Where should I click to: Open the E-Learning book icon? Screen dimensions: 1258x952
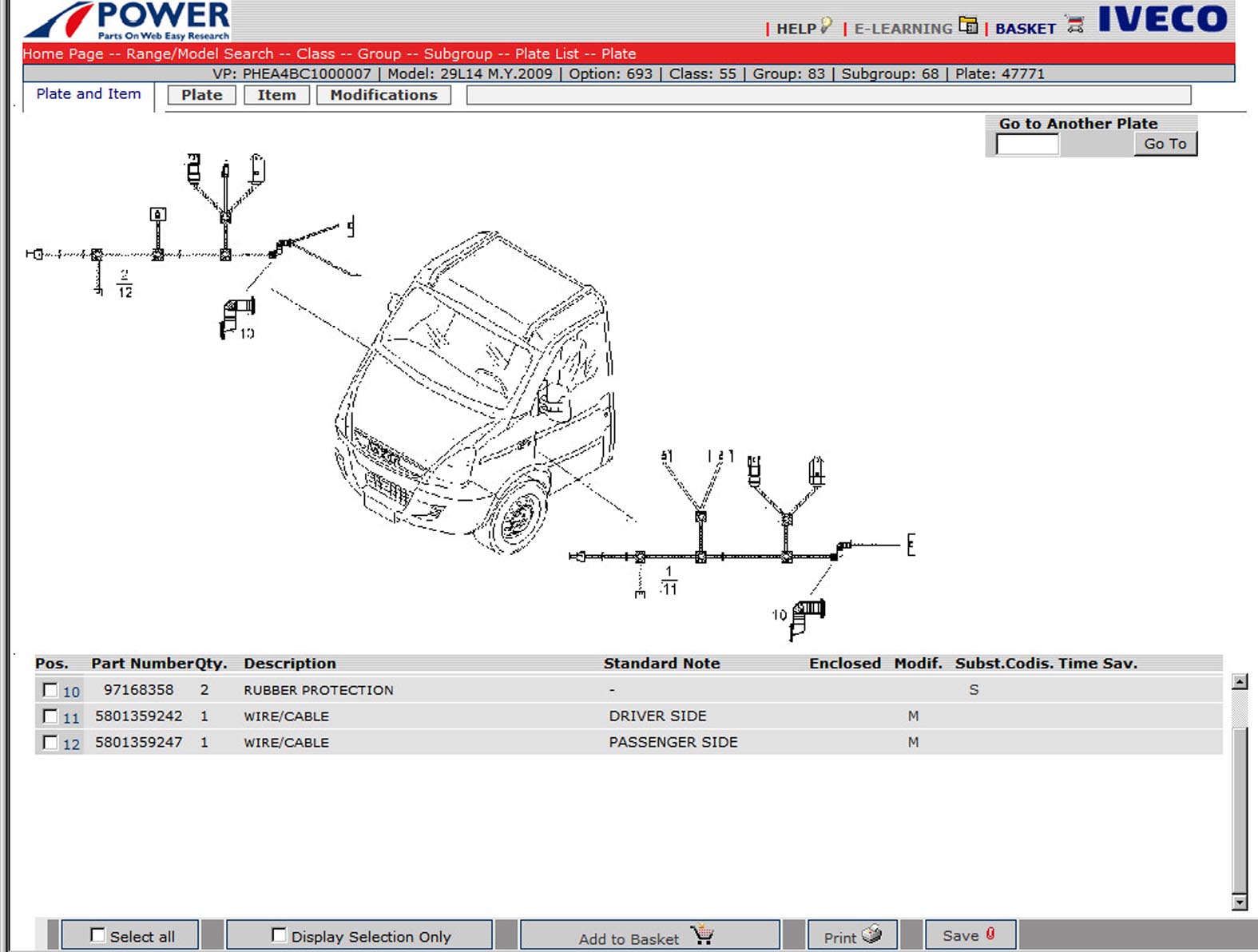coord(968,26)
